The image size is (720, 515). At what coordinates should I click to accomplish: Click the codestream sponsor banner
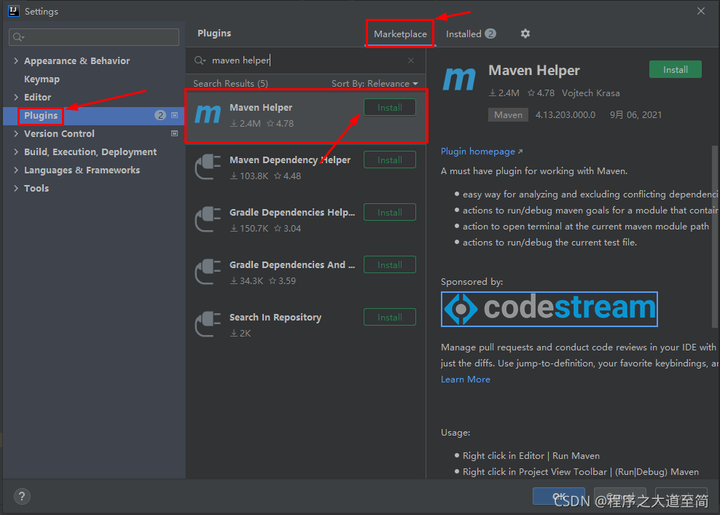coord(549,309)
